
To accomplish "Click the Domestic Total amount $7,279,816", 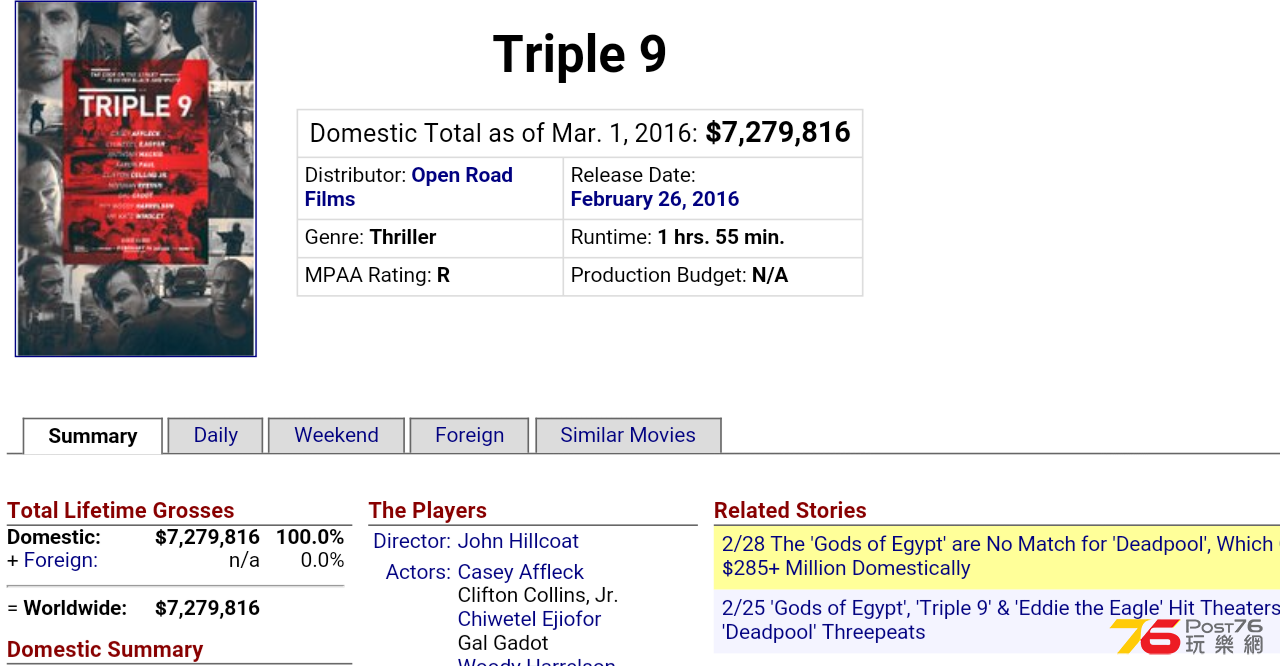I will [x=778, y=133].
